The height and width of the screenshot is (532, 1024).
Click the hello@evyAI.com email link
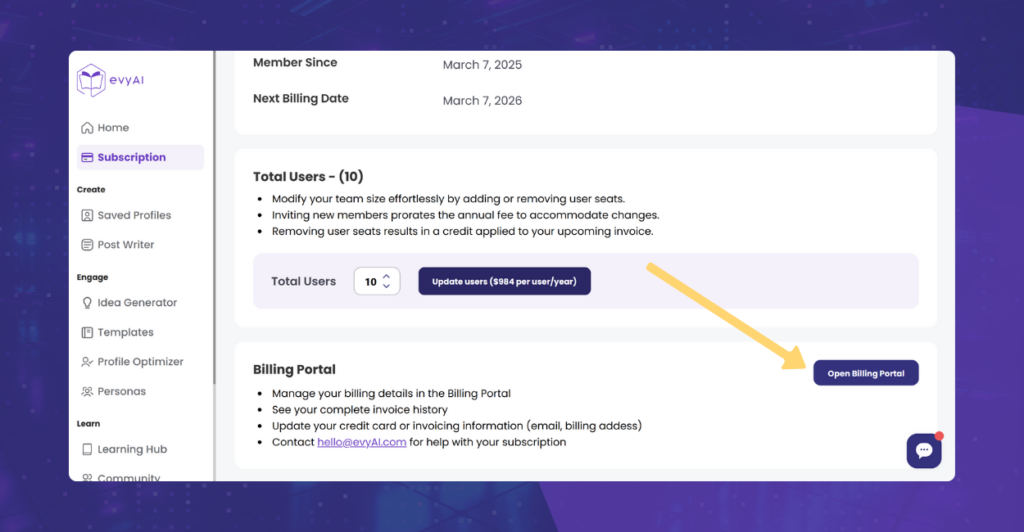[362, 442]
